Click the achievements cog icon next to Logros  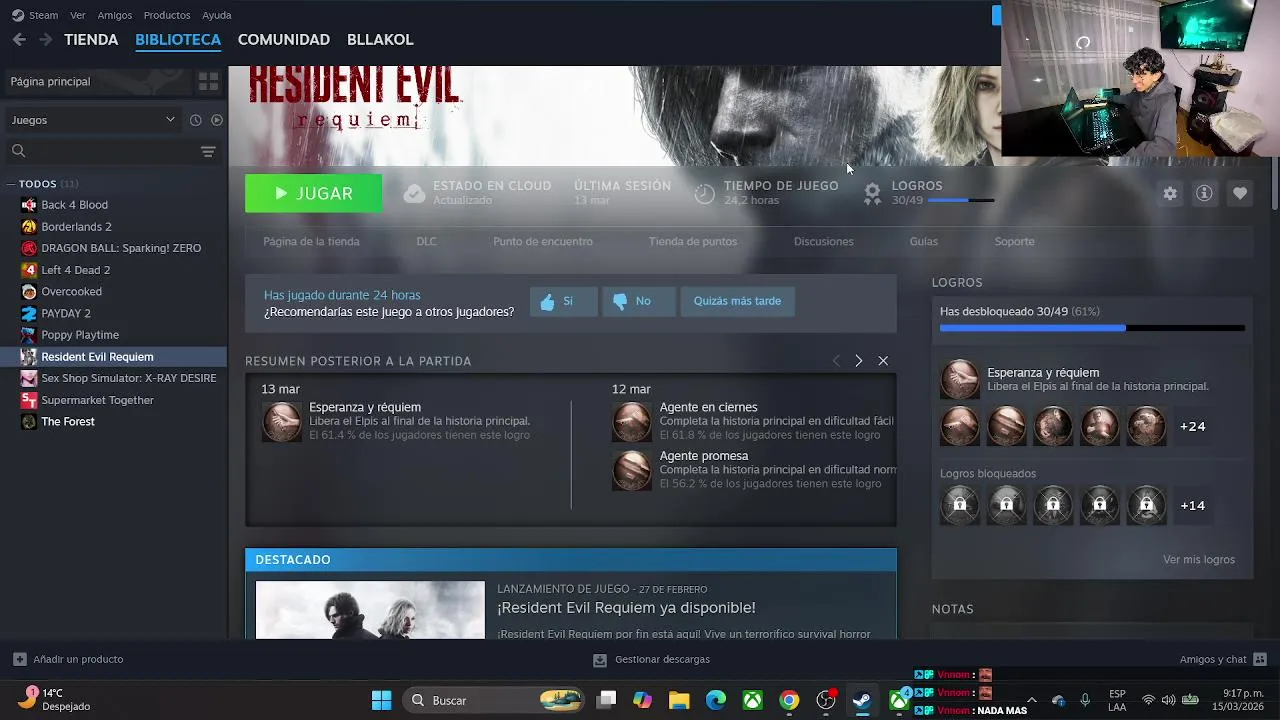tap(873, 193)
